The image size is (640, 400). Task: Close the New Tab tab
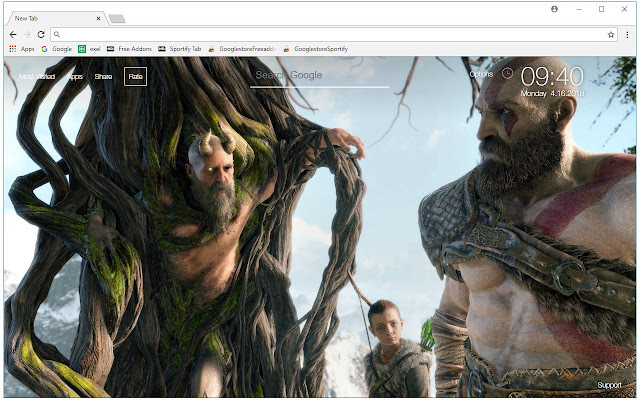click(x=98, y=18)
